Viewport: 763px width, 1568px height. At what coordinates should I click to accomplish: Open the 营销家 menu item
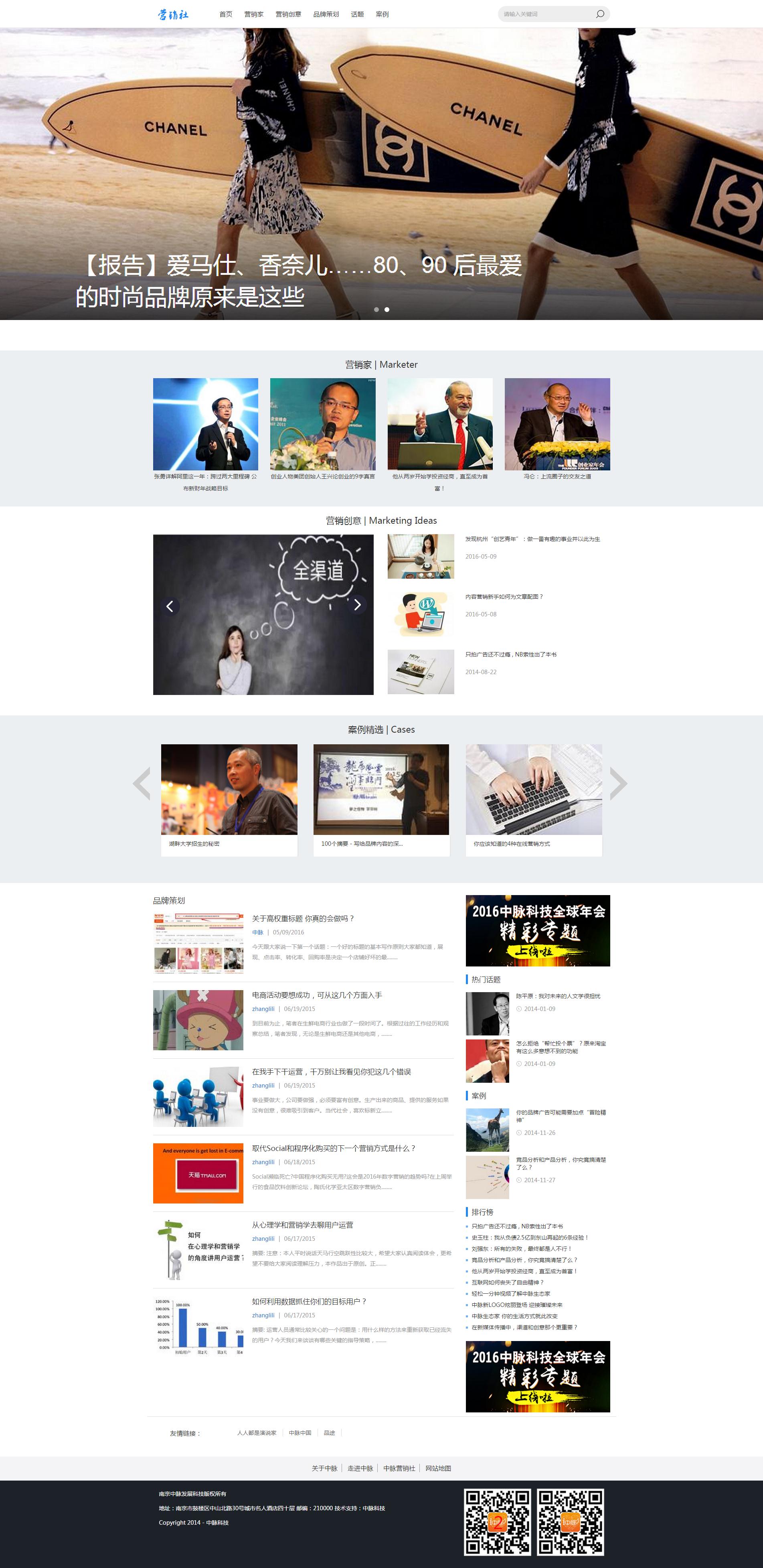(254, 14)
